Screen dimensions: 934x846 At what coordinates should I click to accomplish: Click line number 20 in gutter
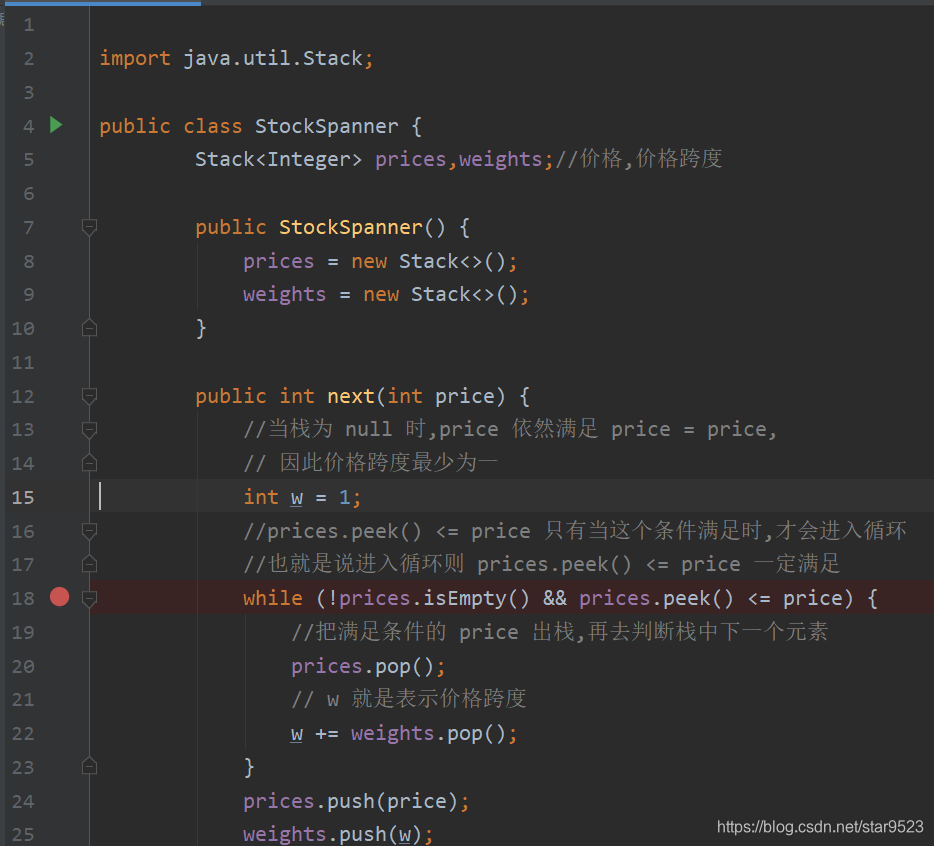(23, 666)
